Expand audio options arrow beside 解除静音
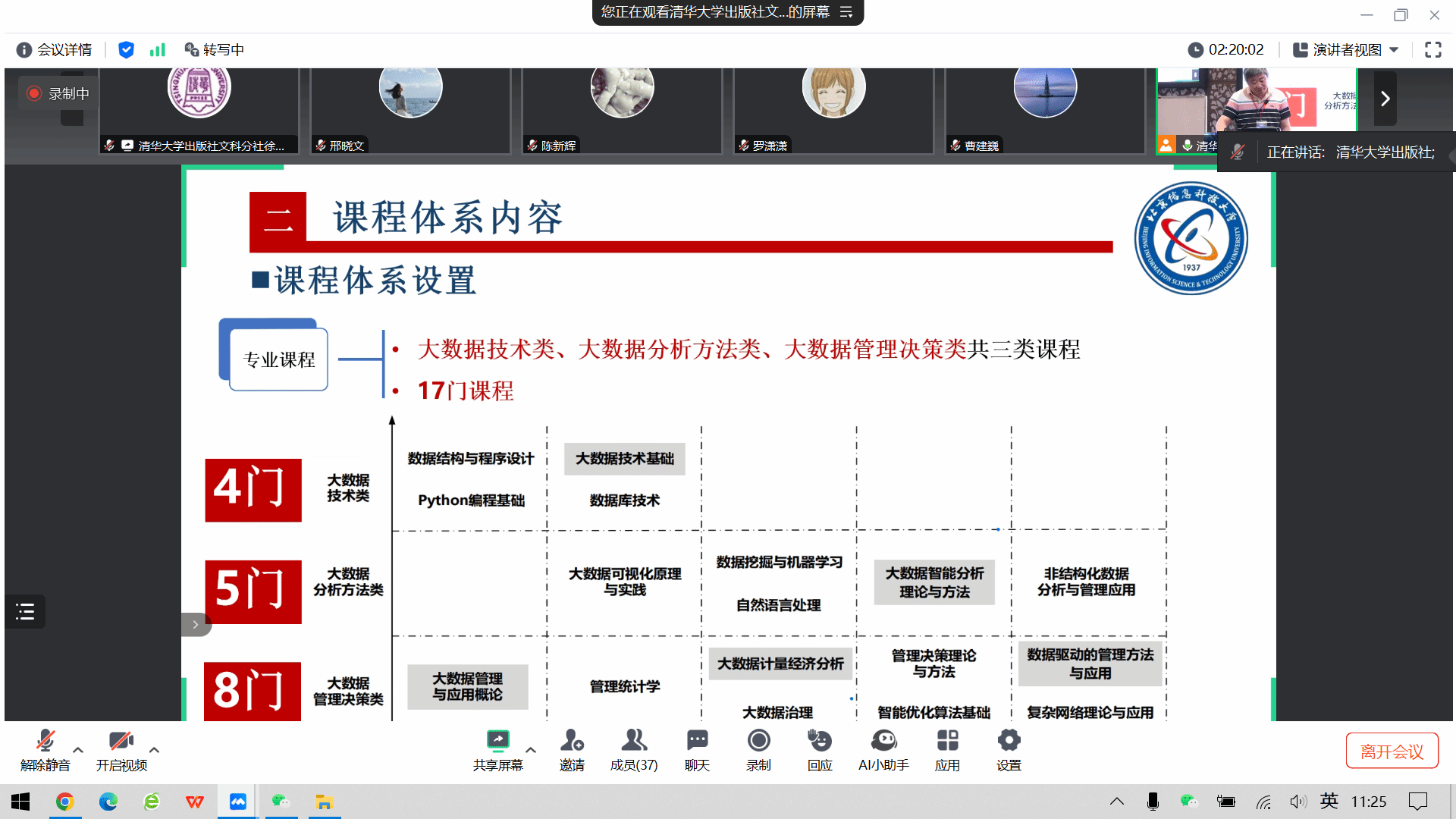This screenshot has height=819, width=1456. (78, 750)
